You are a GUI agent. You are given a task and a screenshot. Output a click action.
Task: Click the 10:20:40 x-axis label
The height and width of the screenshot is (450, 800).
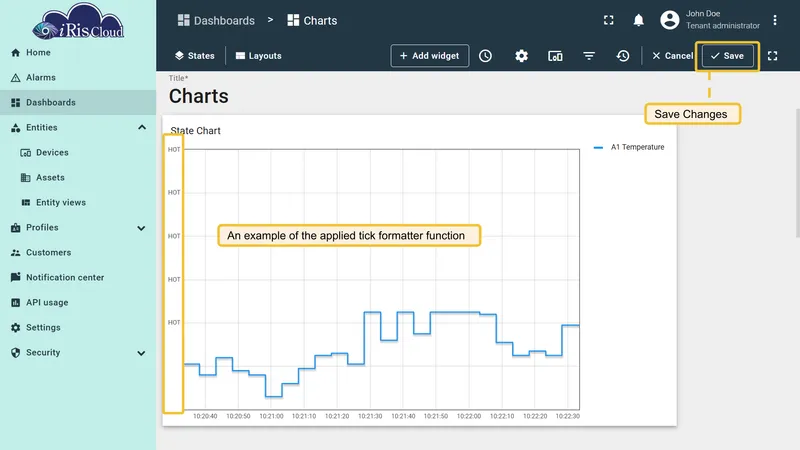(205, 416)
